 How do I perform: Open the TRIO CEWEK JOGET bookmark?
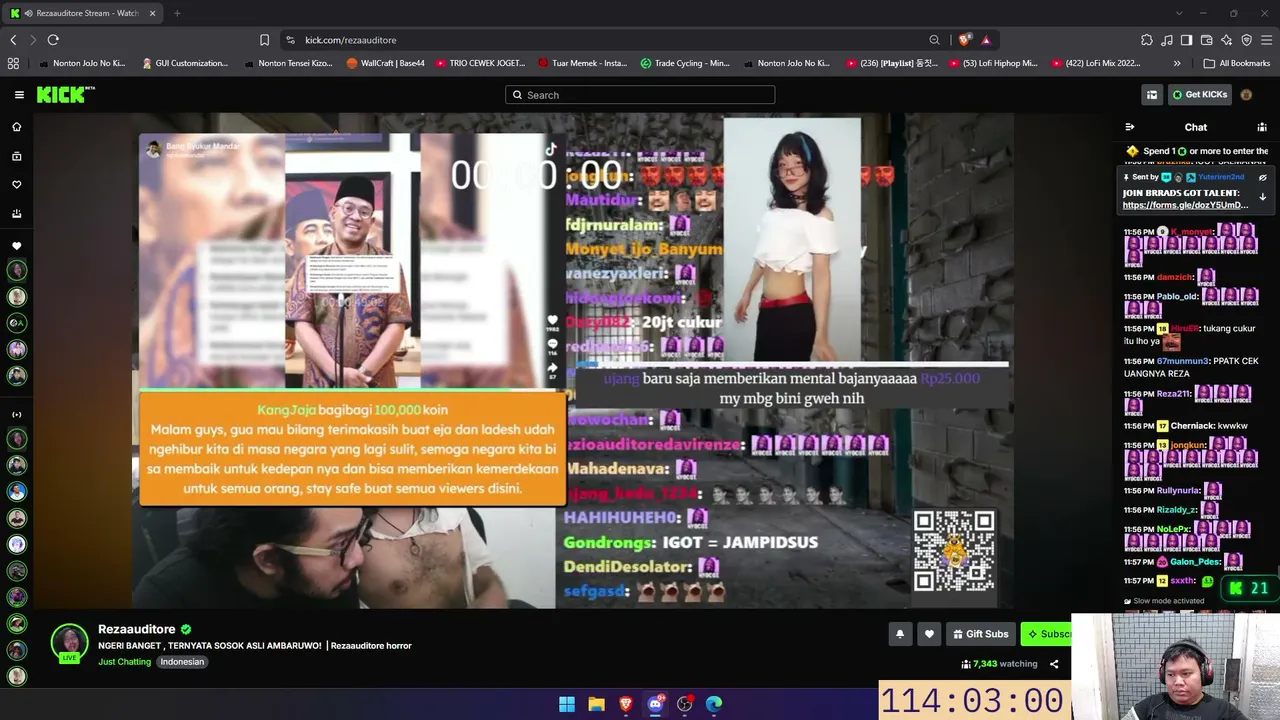point(479,63)
